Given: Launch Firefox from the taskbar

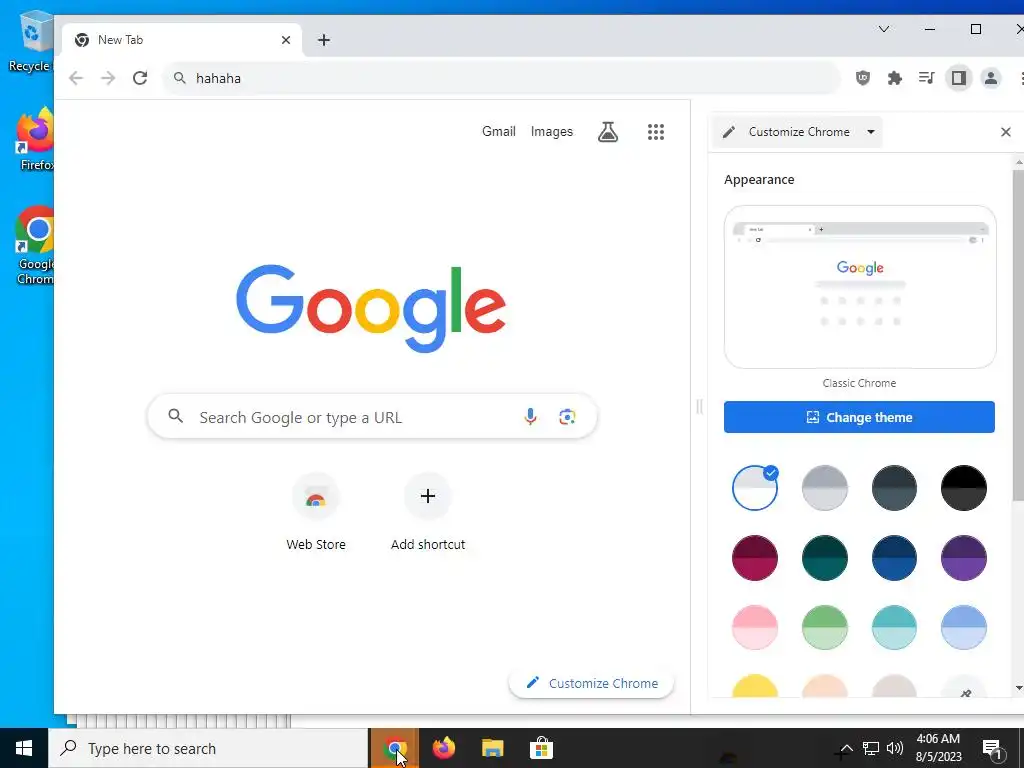Looking at the screenshot, I should tap(444, 748).
